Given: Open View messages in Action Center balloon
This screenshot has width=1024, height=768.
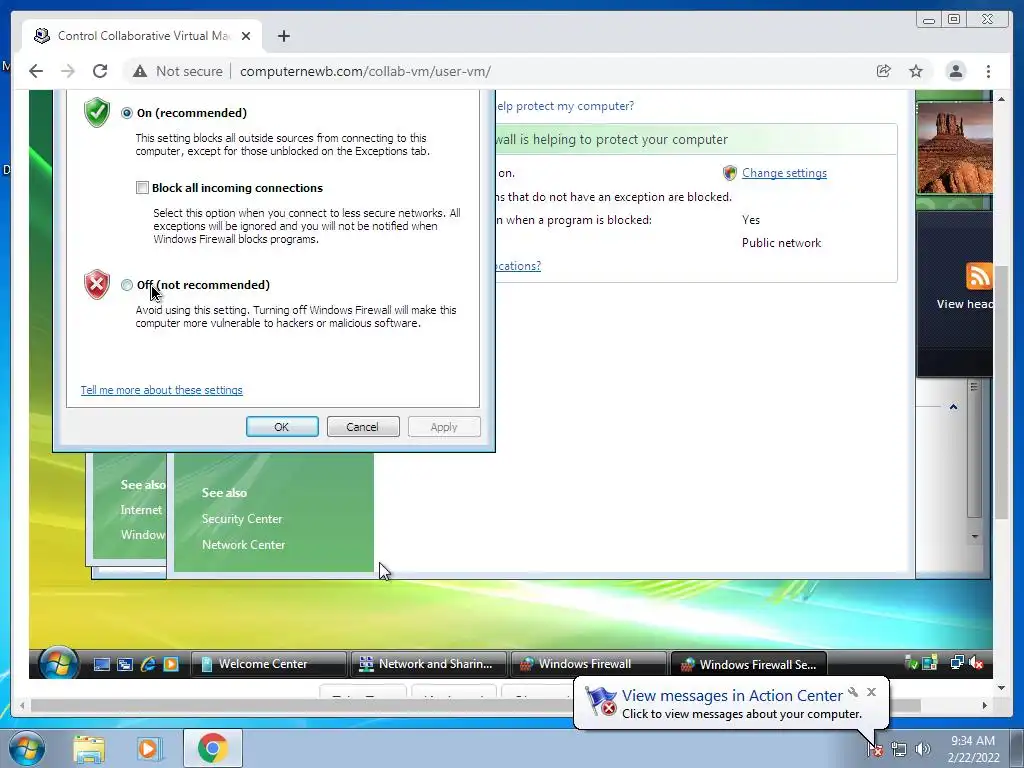Looking at the screenshot, I should click(732, 696).
